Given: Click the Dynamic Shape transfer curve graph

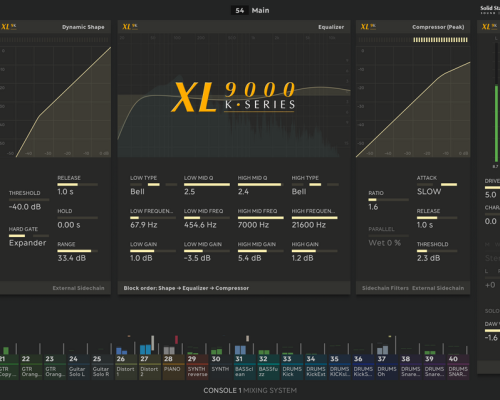Looking at the screenshot, I should pyautogui.click(x=55, y=102).
